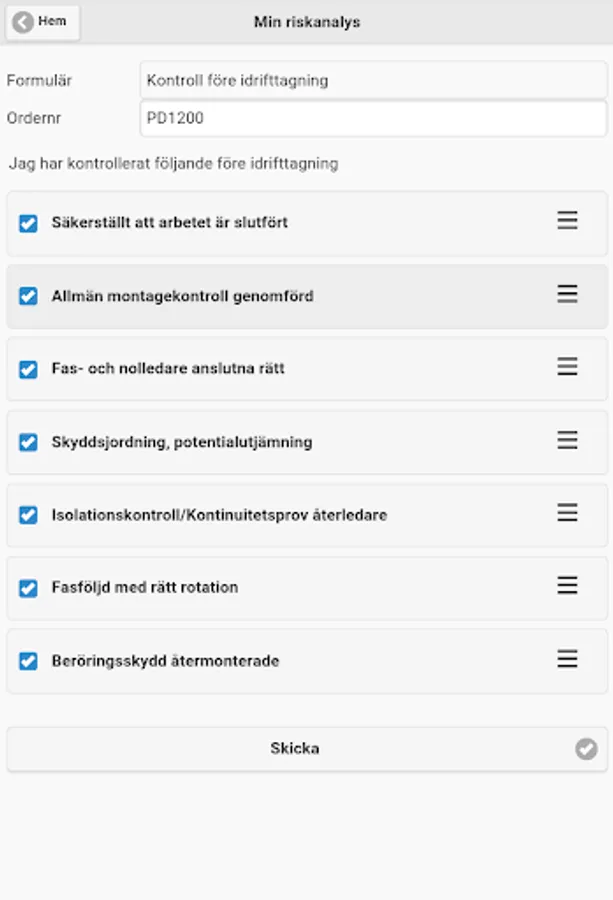Click the checkmark icon on the Skicka bar

pyautogui.click(x=586, y=748)
